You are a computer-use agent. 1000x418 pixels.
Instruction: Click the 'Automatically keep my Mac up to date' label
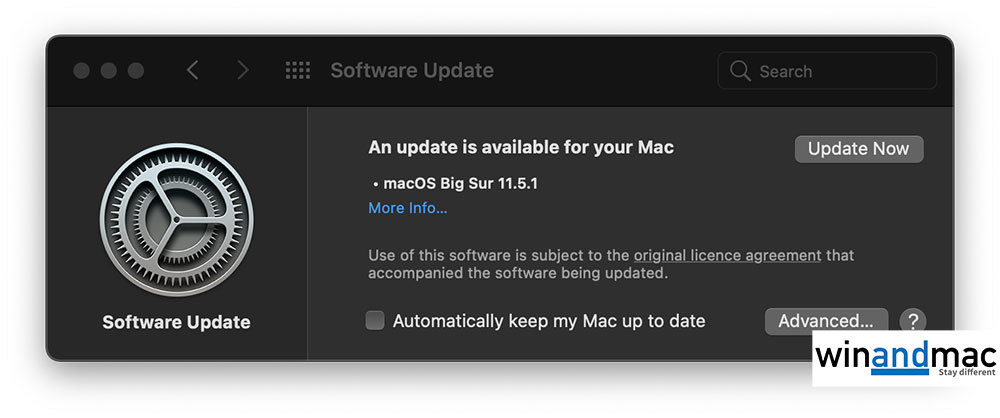pyautogui.click(x=549, y=321)
